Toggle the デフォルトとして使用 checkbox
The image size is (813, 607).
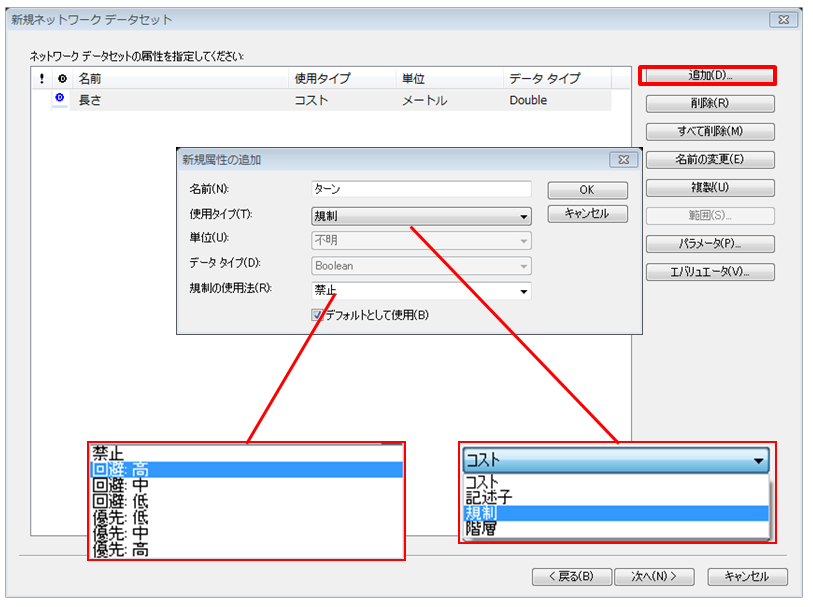pos(319,315)
